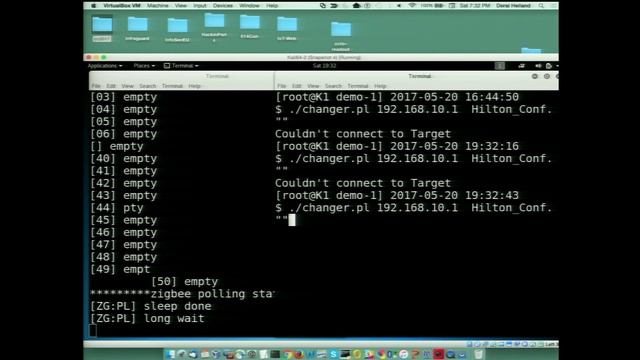The width and height of the screenshot is (640, 360).
Task: Open the power menu in Kali top bar
Action: click(x=549, y=66)
